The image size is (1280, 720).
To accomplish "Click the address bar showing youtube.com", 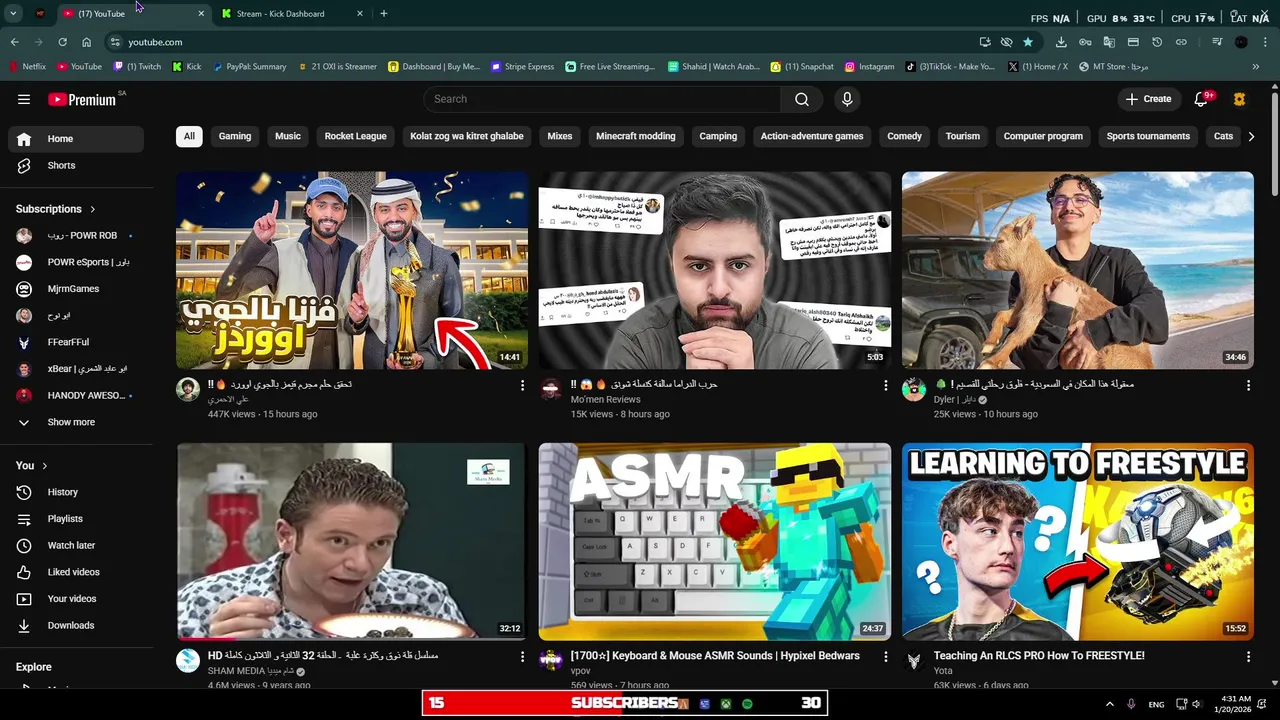I will (x=540, y=42).
